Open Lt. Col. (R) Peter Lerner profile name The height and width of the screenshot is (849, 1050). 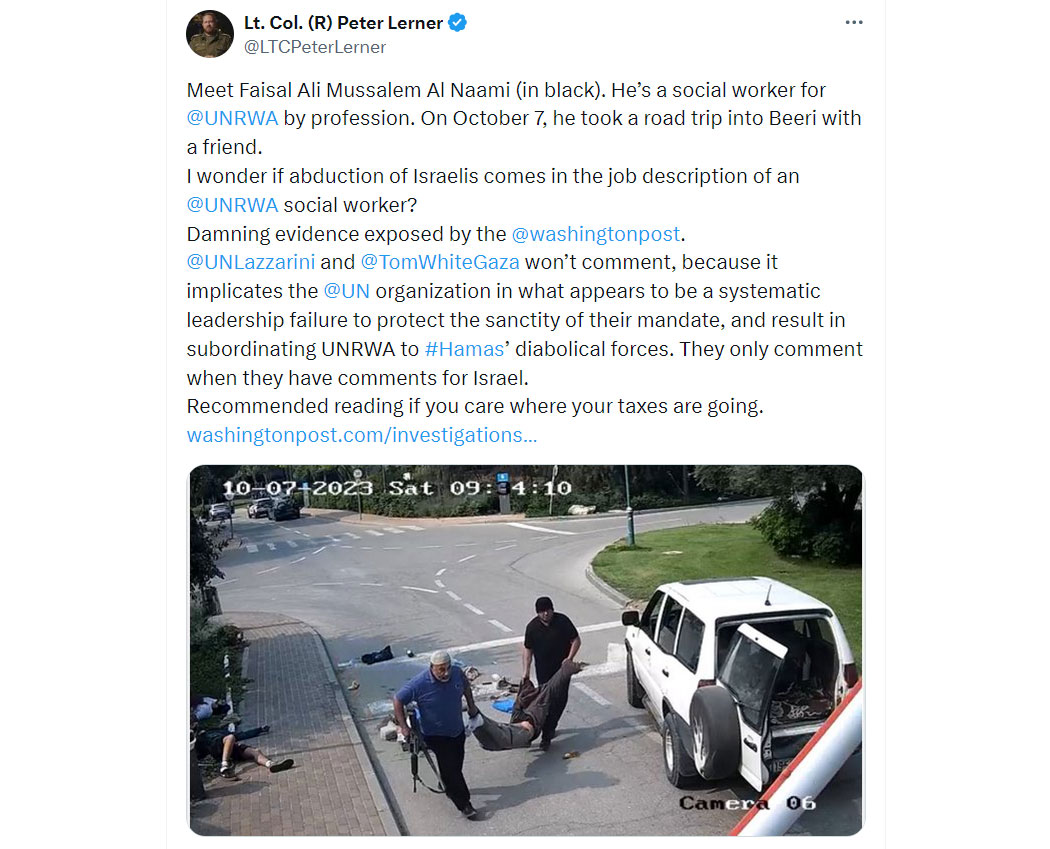click(x=343, y=23)
